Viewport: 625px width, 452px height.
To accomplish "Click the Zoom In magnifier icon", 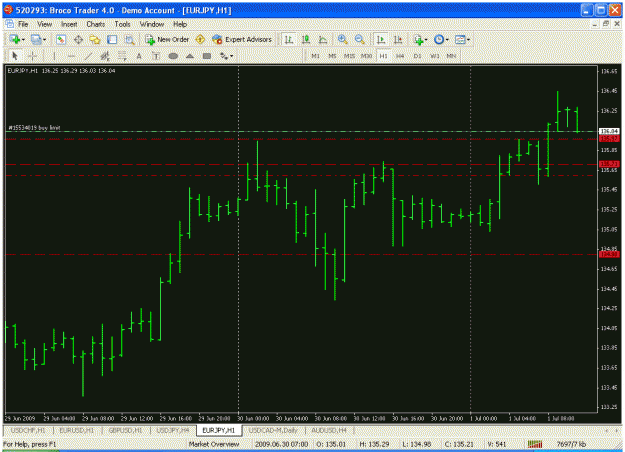I will point(342,39).
